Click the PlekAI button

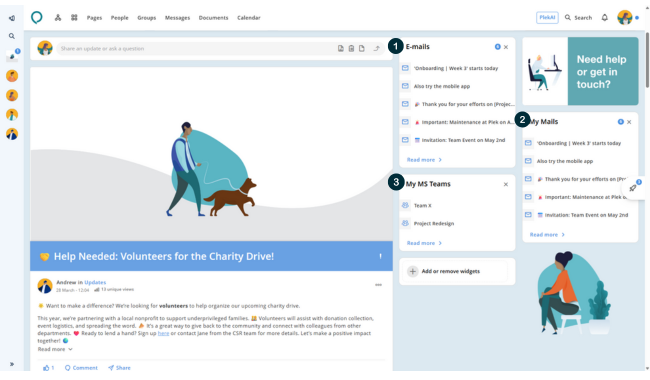[547, 17]
